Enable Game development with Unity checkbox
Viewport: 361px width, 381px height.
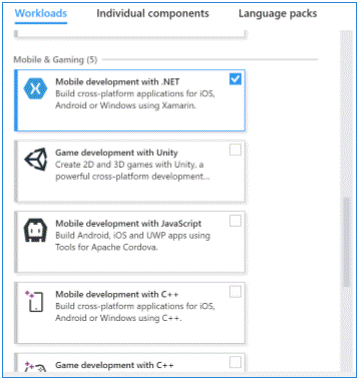click(x=235, y=150)
